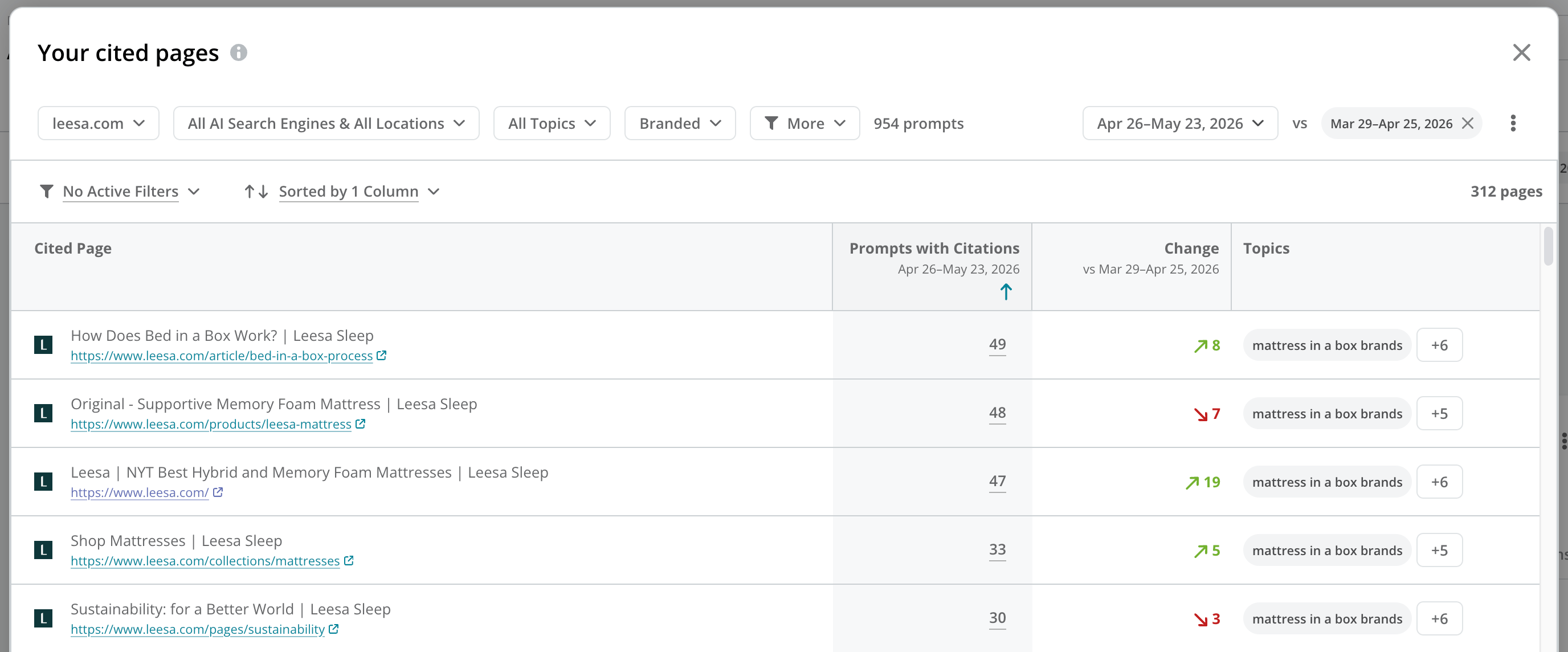Expand +5 topics in Original Memory Foam Mattress row
1568x652 pixels.
click(1439, 413)
